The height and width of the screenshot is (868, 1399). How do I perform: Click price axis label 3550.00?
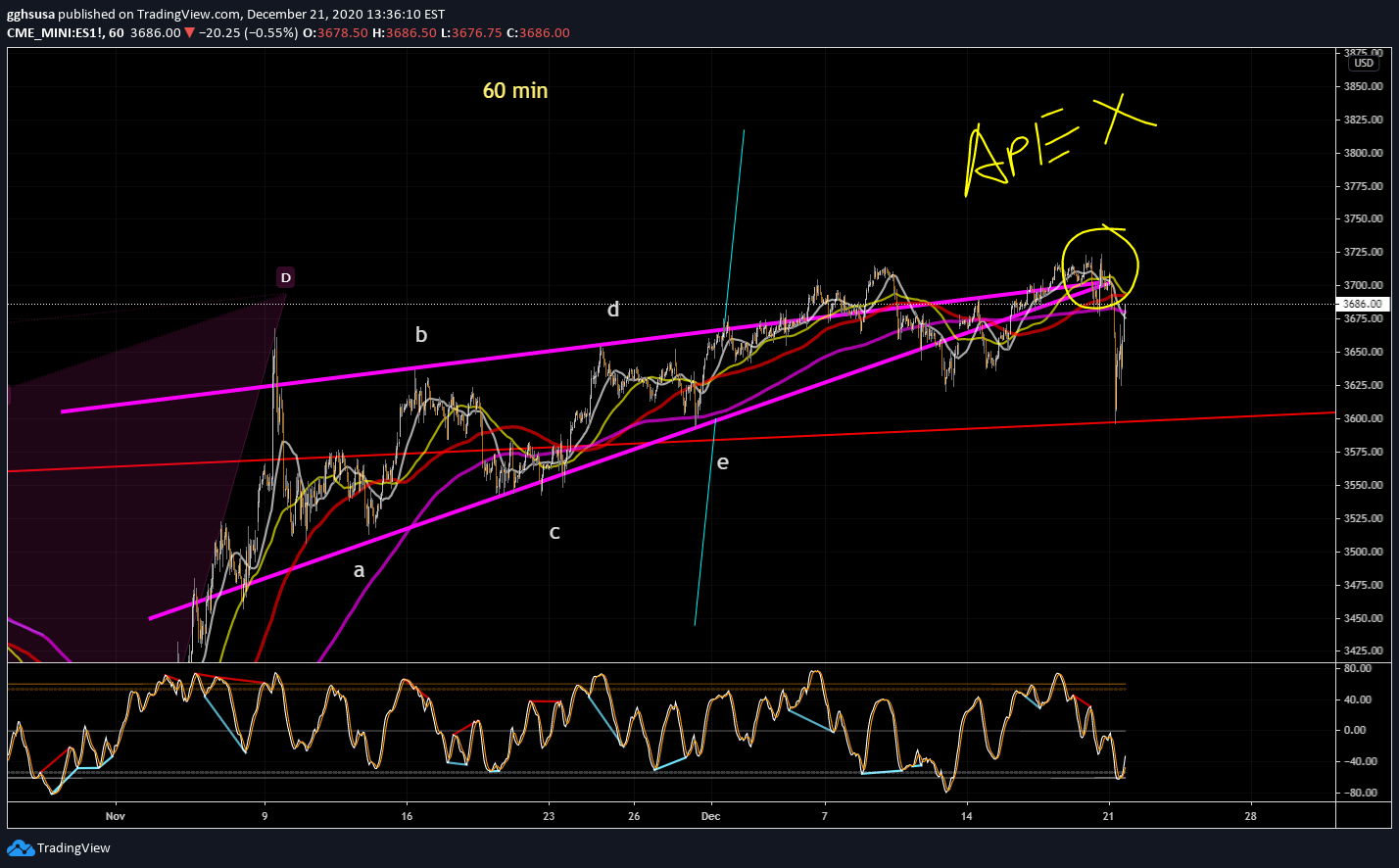click(x=1364, y=485)
